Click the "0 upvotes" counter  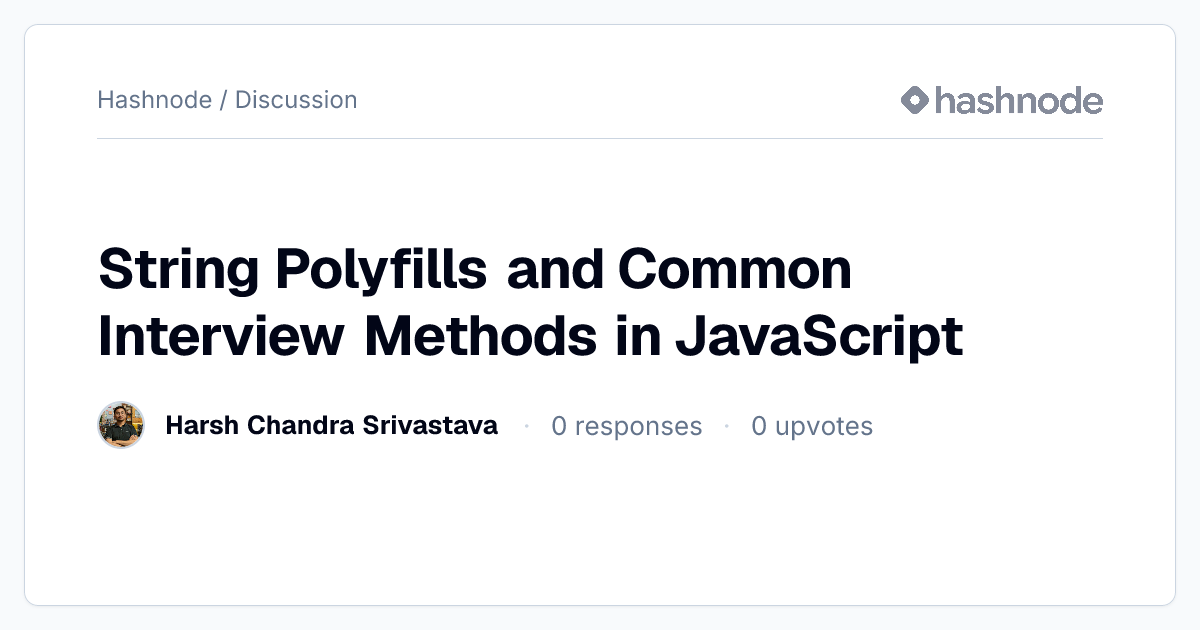(x=812, y=426)
